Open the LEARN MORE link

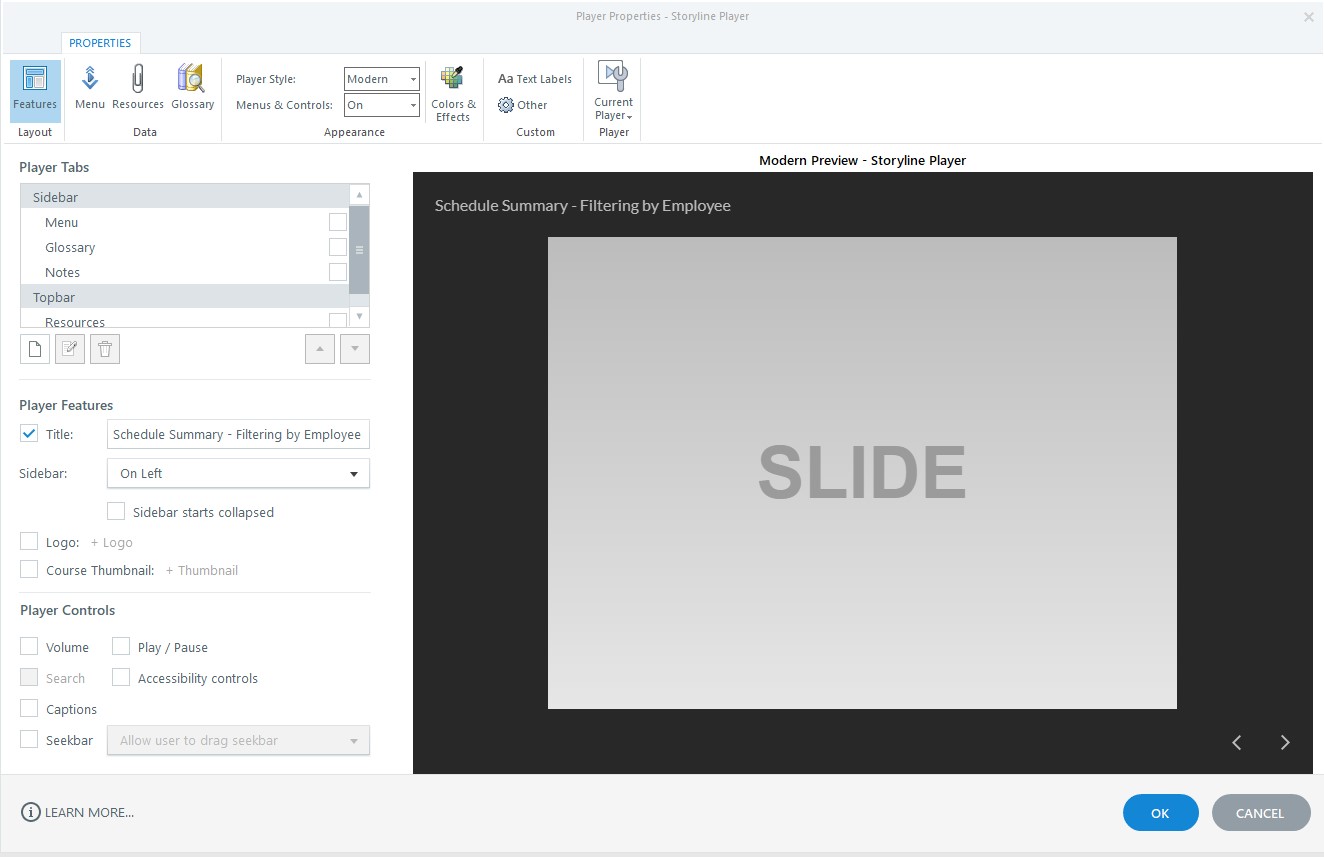pyautogui.click(x=78, y=812)
